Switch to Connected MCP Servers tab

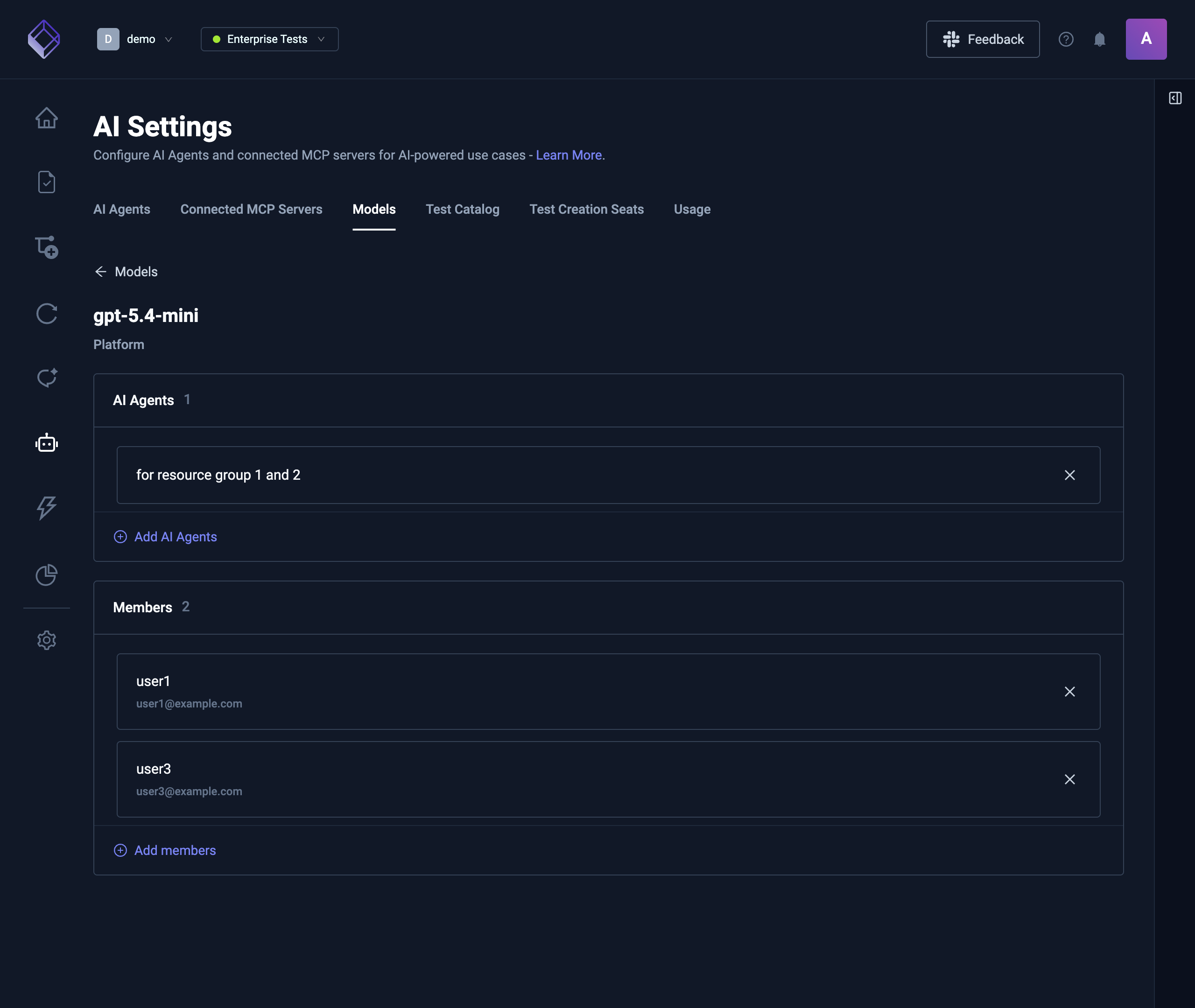click(x=251, y=209)
